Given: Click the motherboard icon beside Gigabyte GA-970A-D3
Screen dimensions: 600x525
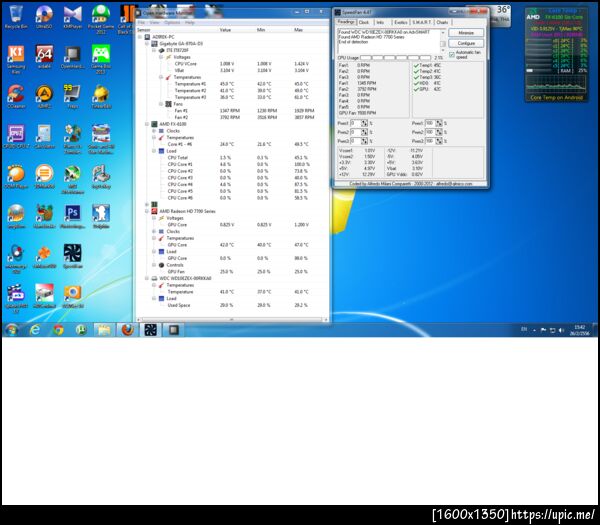Looking at the screenshot, I should [x=154, y=44].
